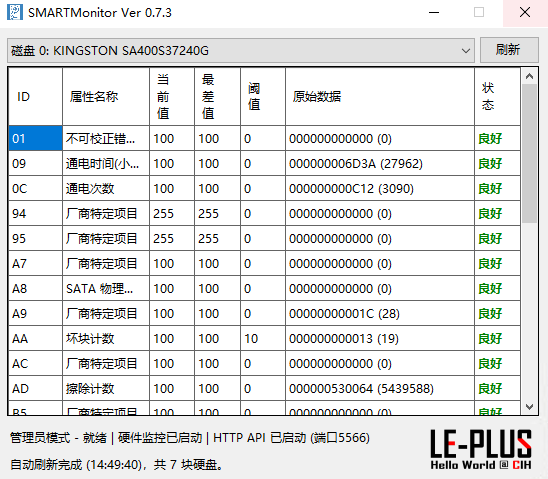This screenshot has width=548, height=479.
Task: Select ID cell 94
Action: pos(35,213)
